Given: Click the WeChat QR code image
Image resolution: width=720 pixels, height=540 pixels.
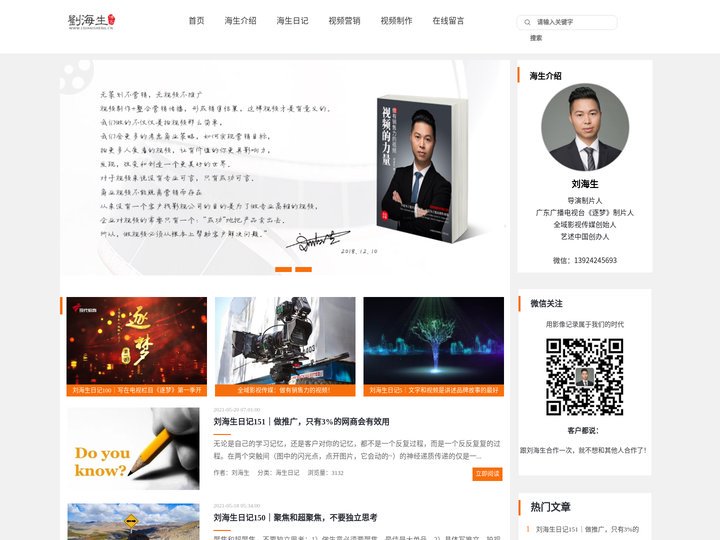Looking at the screenshot, I should point(585,377).
